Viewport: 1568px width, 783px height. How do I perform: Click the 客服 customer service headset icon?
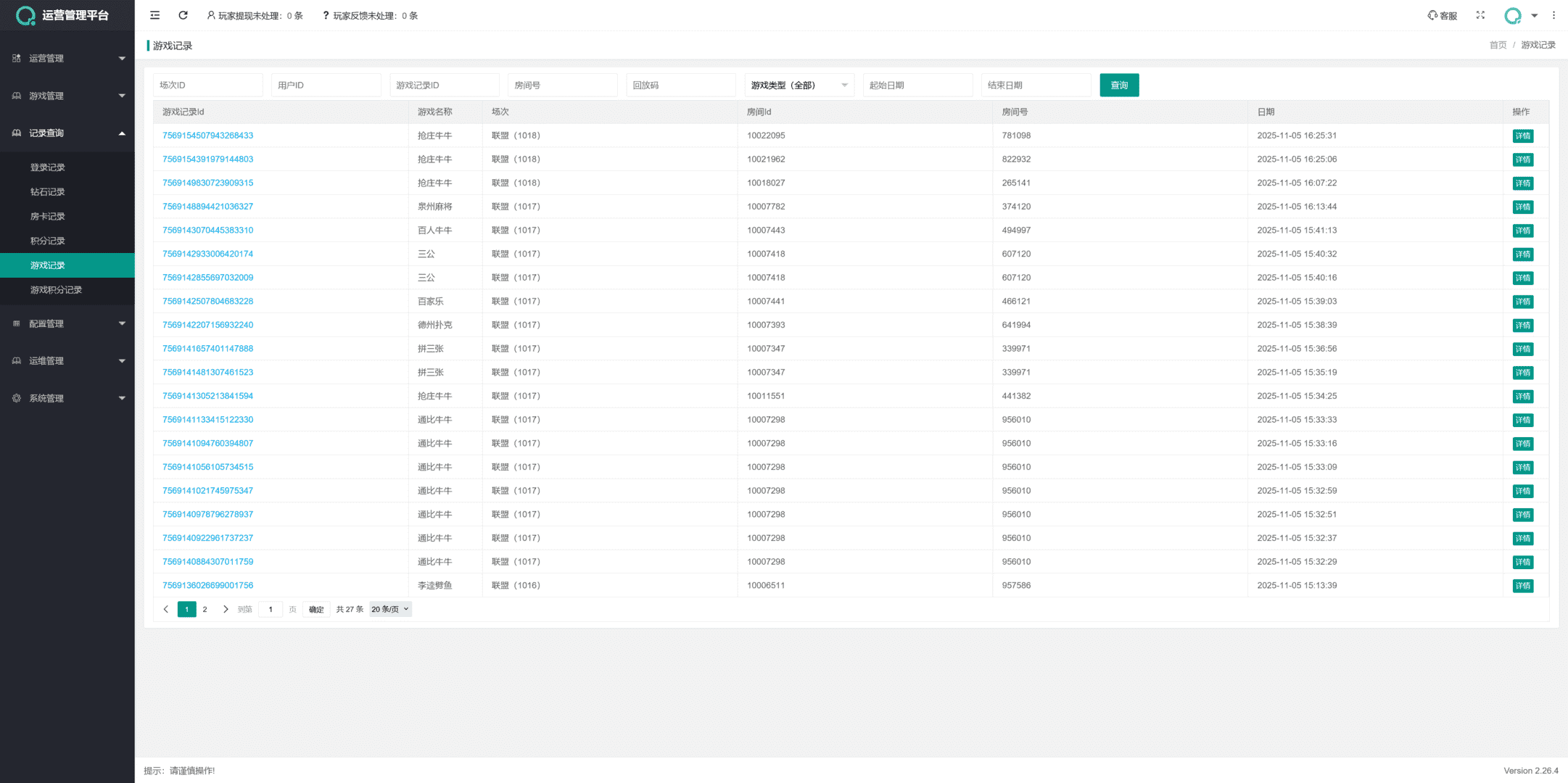tap(1432, 15)
